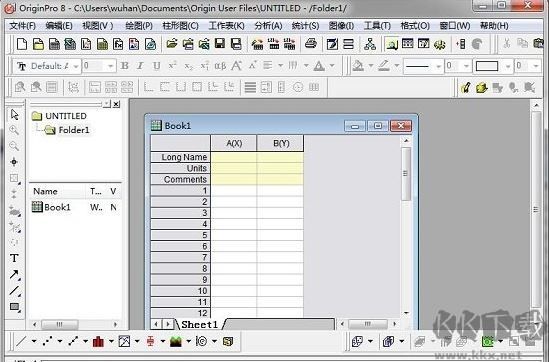This screenshot has height=362, width=549.
Task: Open the 绘图(P) menu
Action: (139, 26)
